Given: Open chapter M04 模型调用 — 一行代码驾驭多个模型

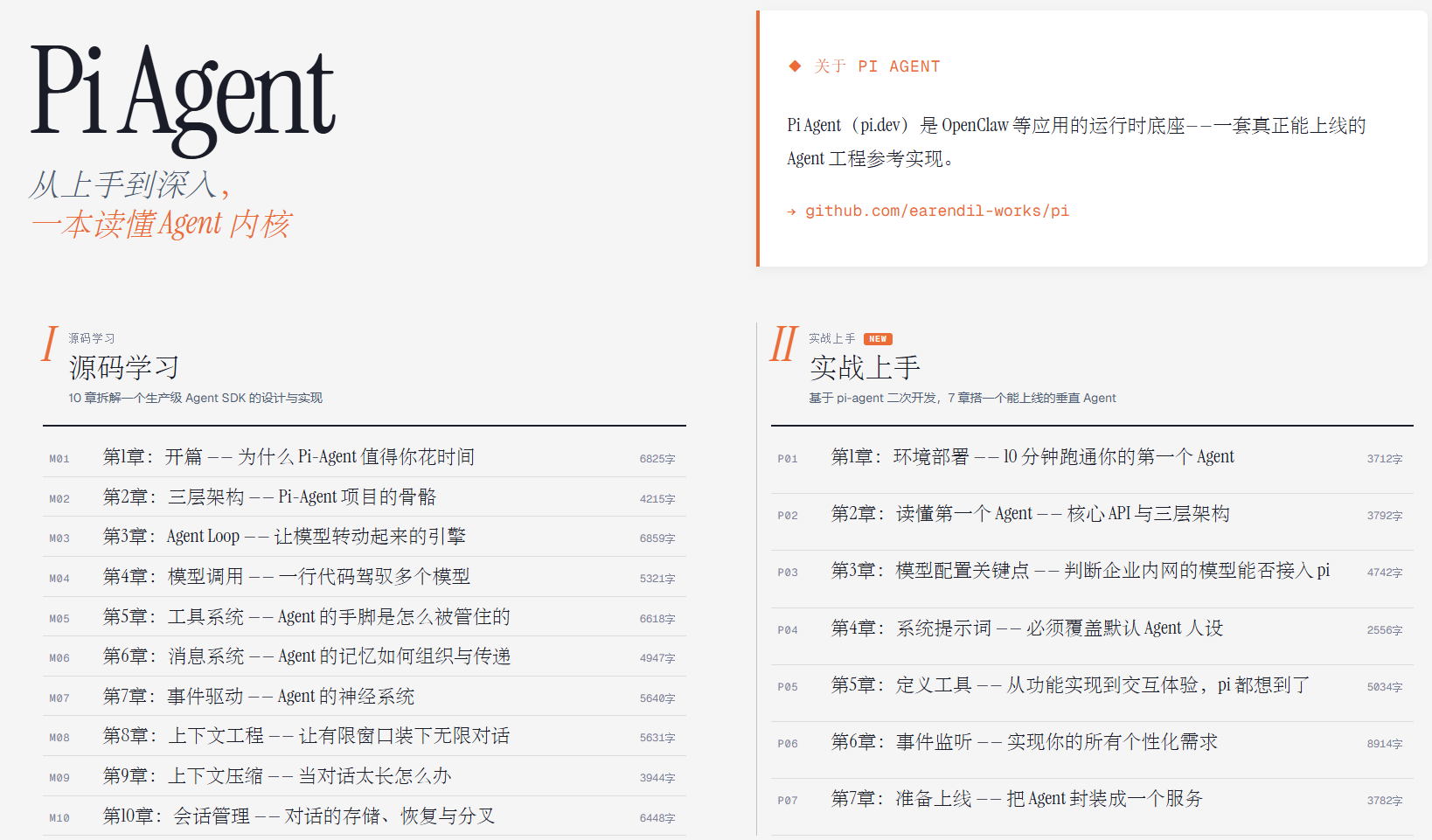Looking at the screenshot, I should pos(365,577).
